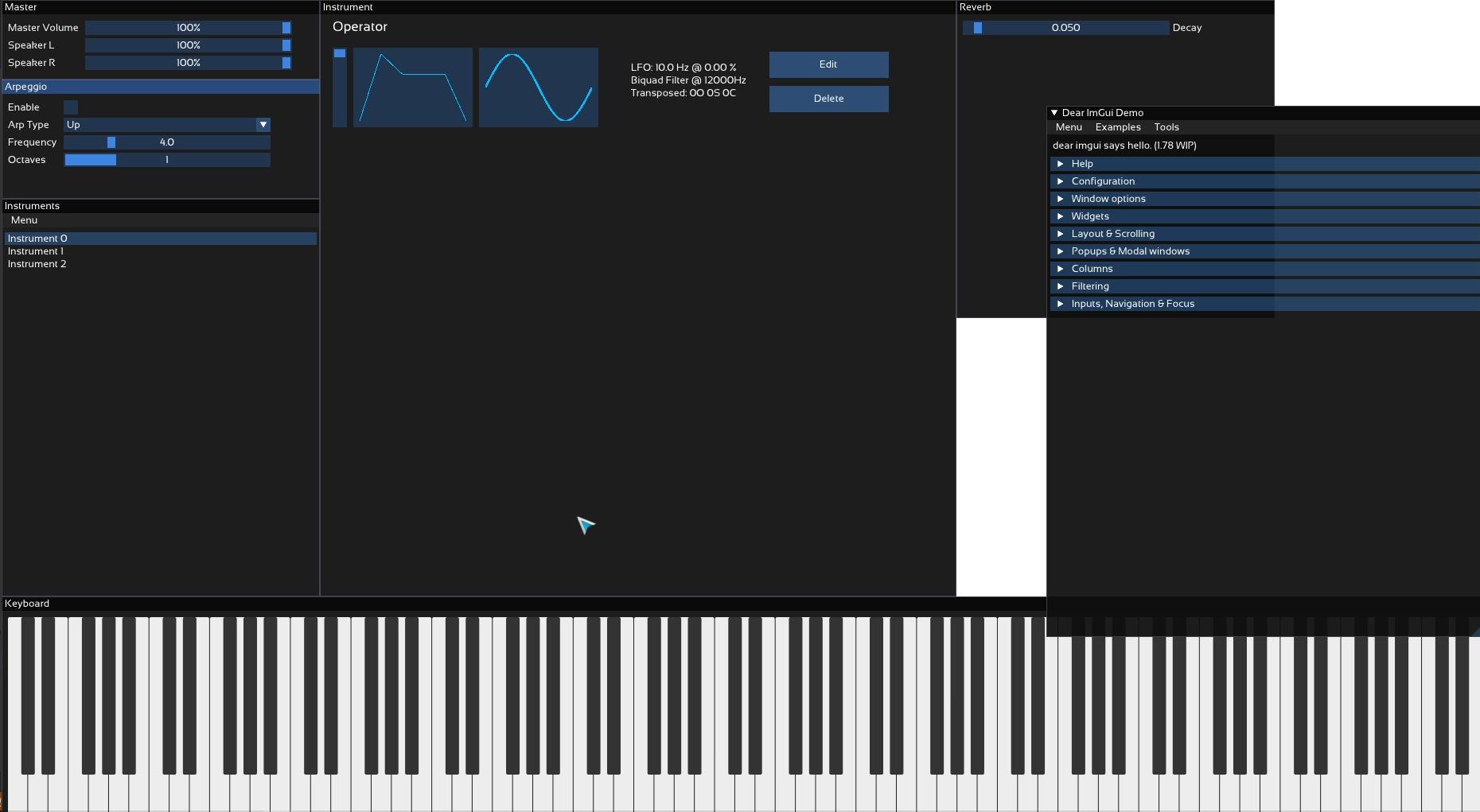Screen dimensions: 1480x812
Task: Click the Master Volume slider
Action: (x=188, y=28)
